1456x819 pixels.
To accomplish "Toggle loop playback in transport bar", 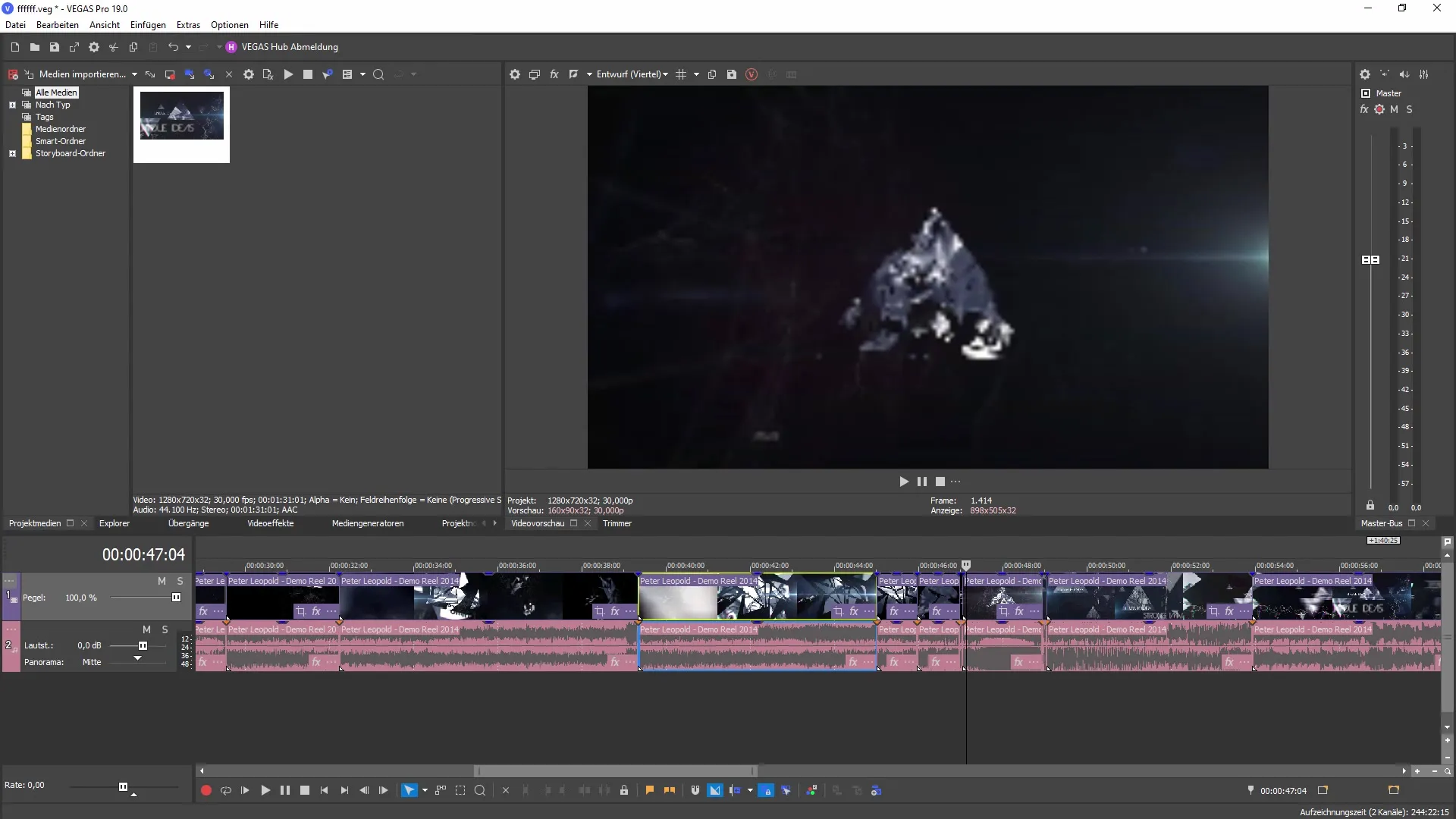I will 226,790.
